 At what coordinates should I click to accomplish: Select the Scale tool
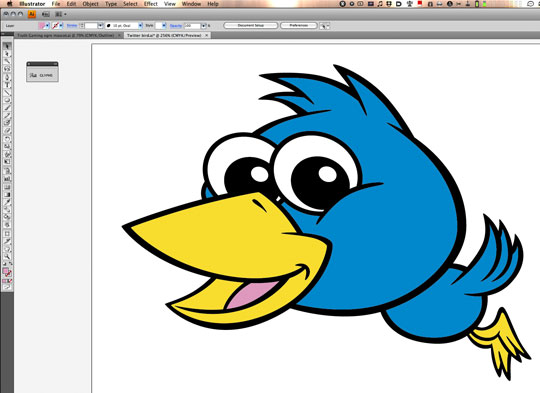click(7, 146)
